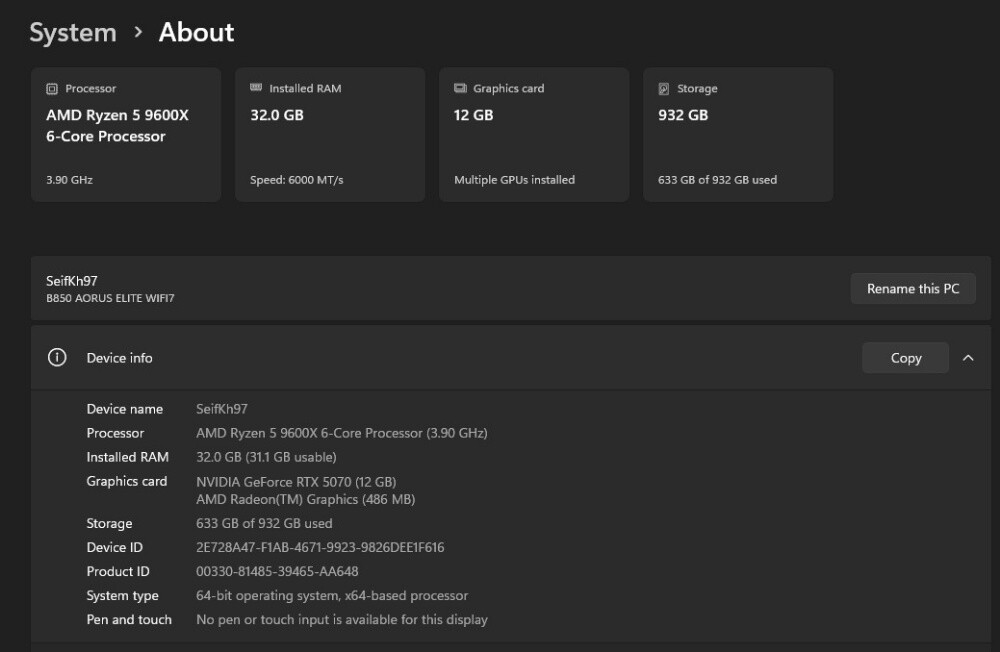Click 32.0 GB (31.1 GB usable) value

point(266,457)
